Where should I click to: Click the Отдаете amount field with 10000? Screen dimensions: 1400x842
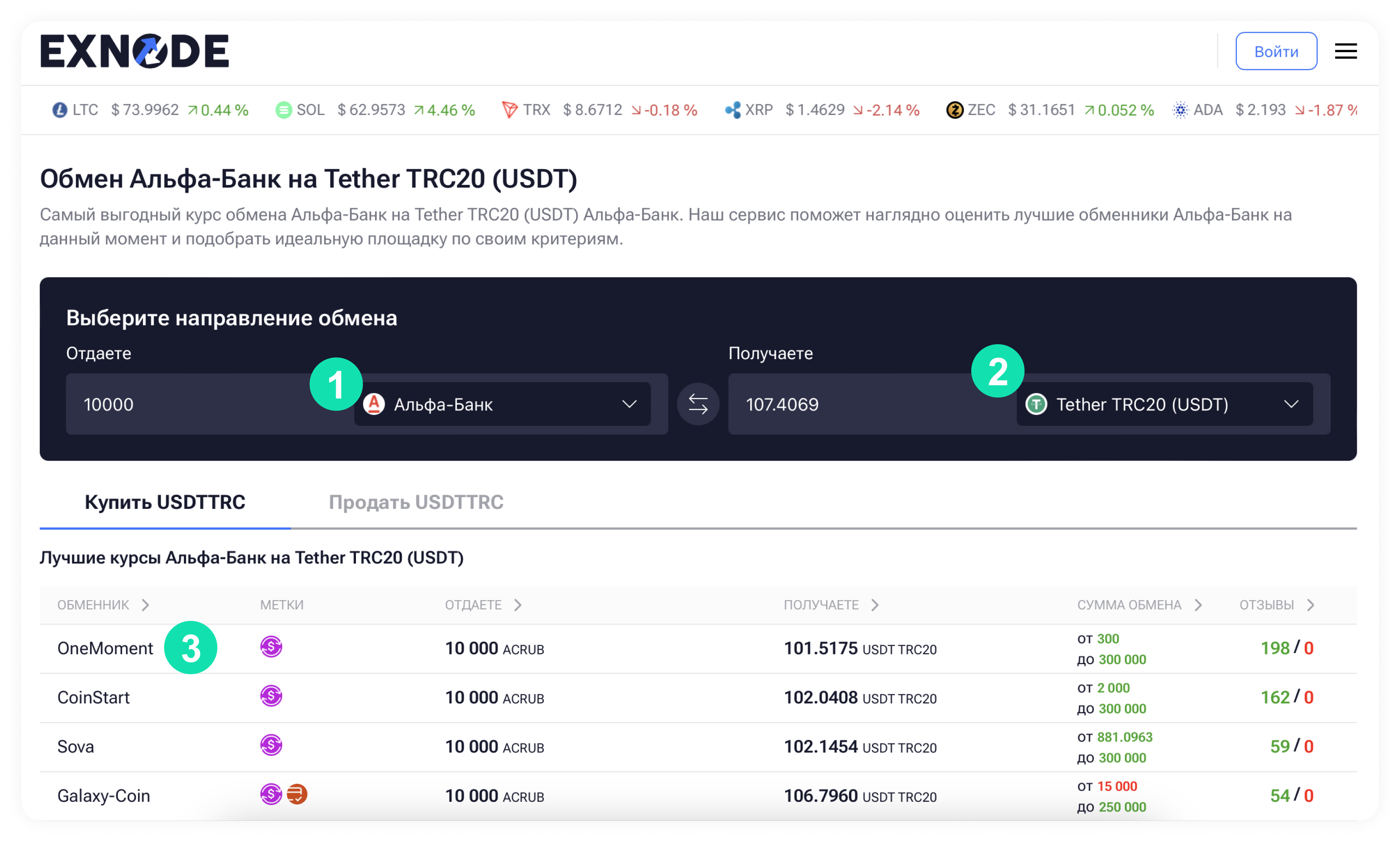tap(210, 404)
